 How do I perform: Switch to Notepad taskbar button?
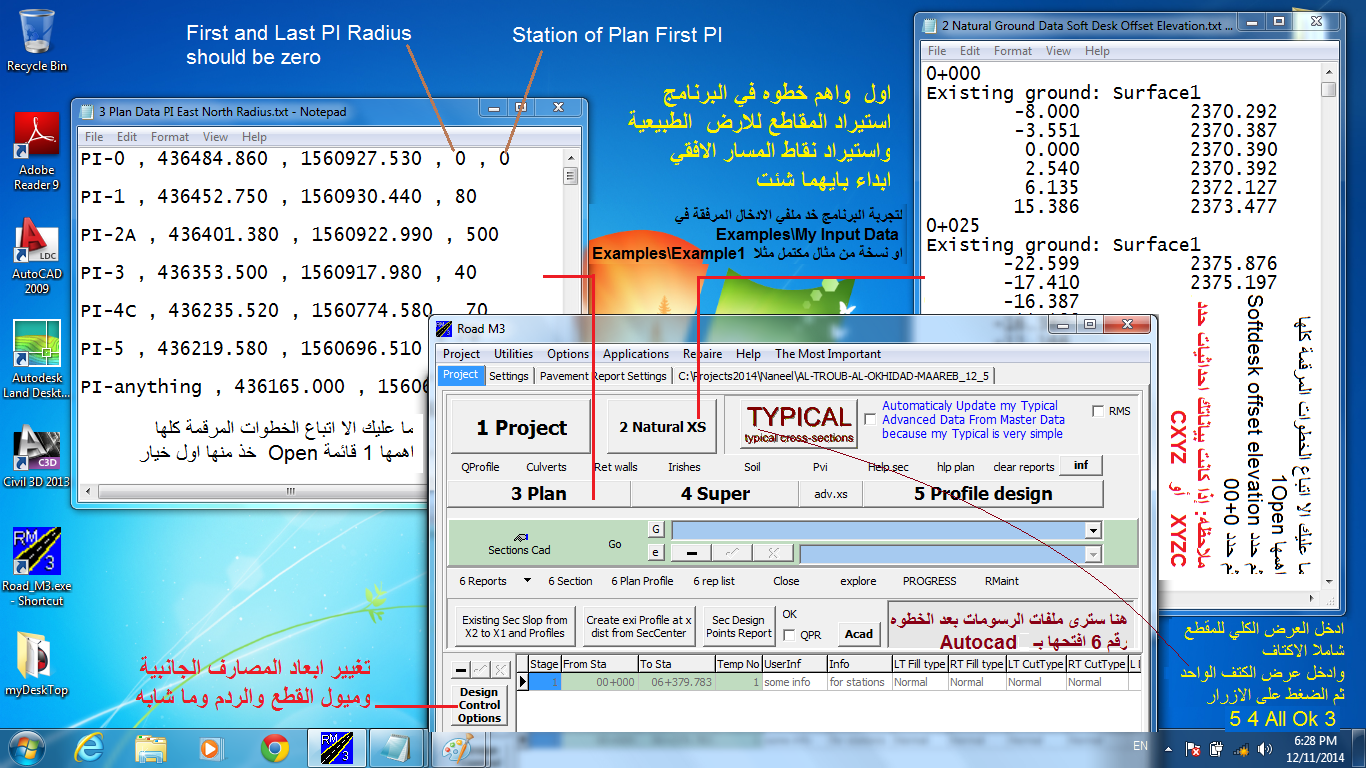pyautogui.click(x=396, y=747)
